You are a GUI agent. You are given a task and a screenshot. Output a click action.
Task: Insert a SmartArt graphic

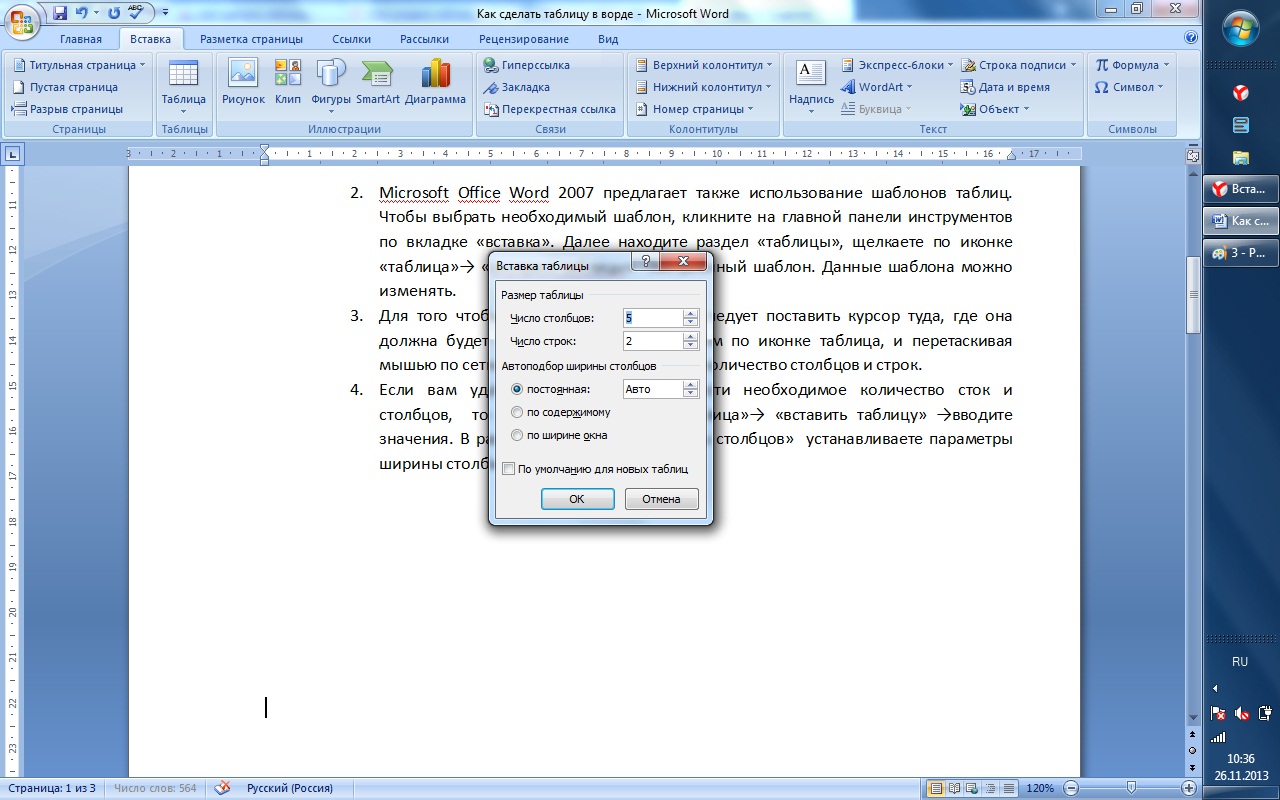tap(378, 82)
